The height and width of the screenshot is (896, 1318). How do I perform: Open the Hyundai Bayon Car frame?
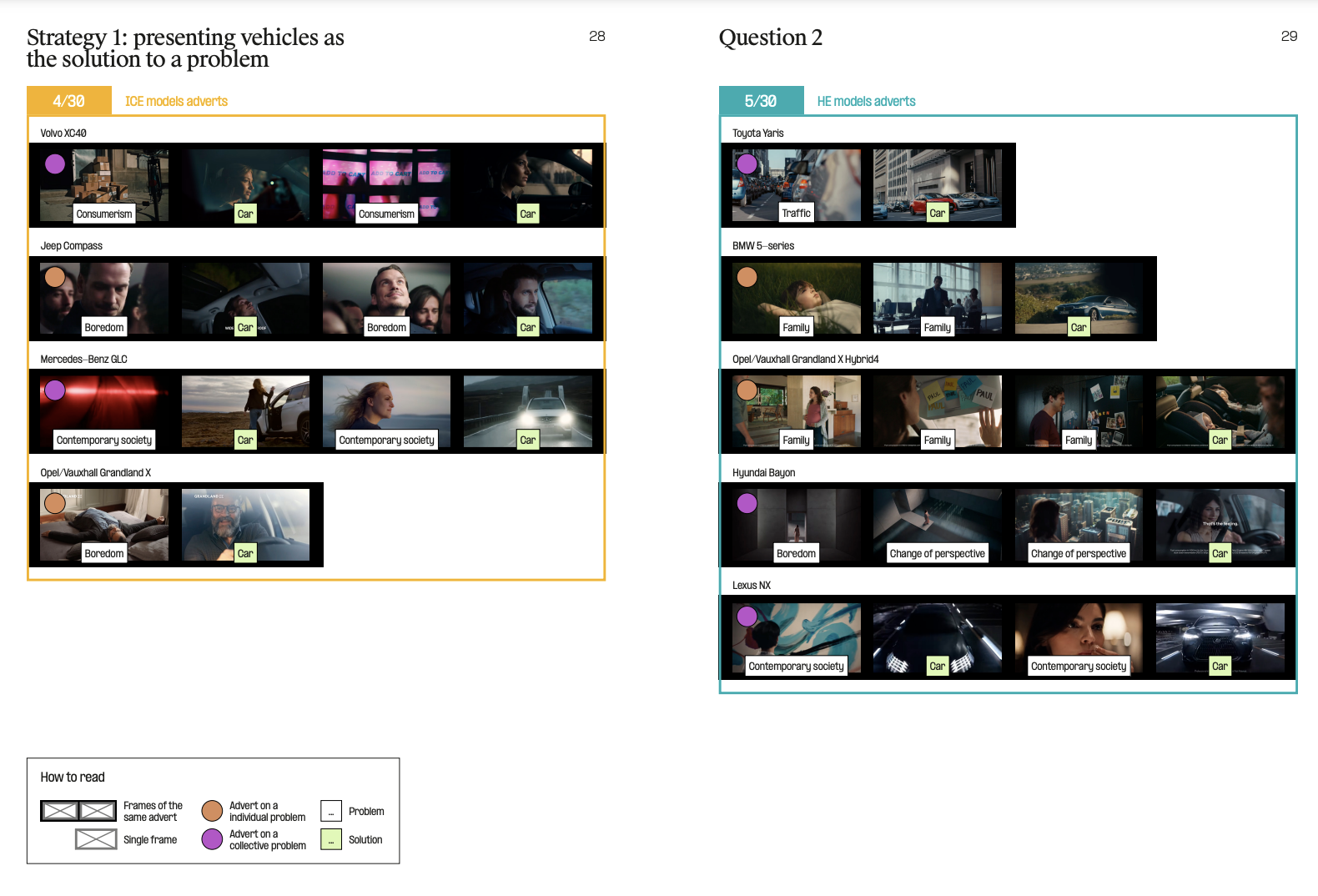click(x=1220, y=525)
